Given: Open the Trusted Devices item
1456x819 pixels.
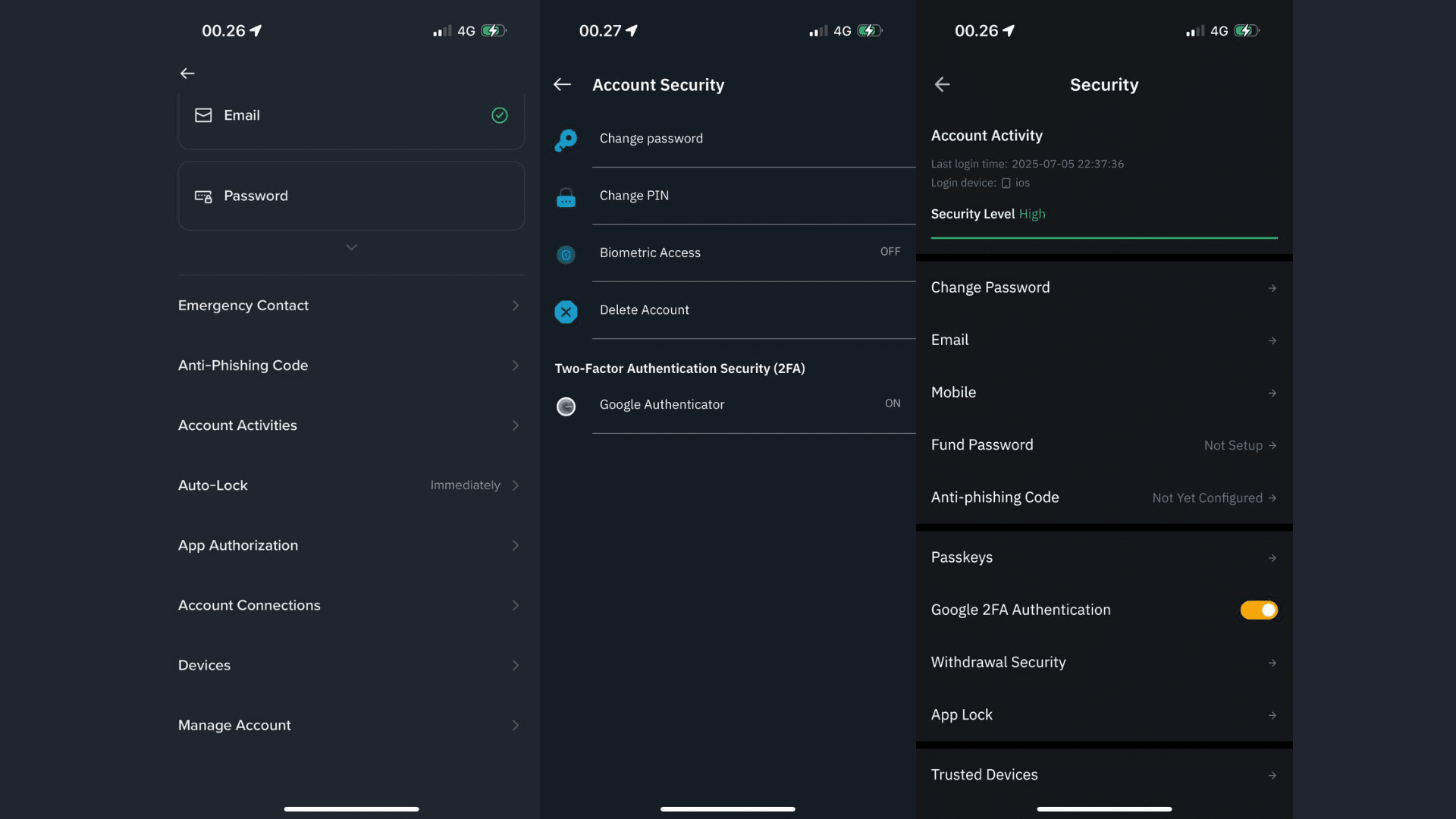Looking at the screenshot, I should pyautogui.click(x=984, y=774).
